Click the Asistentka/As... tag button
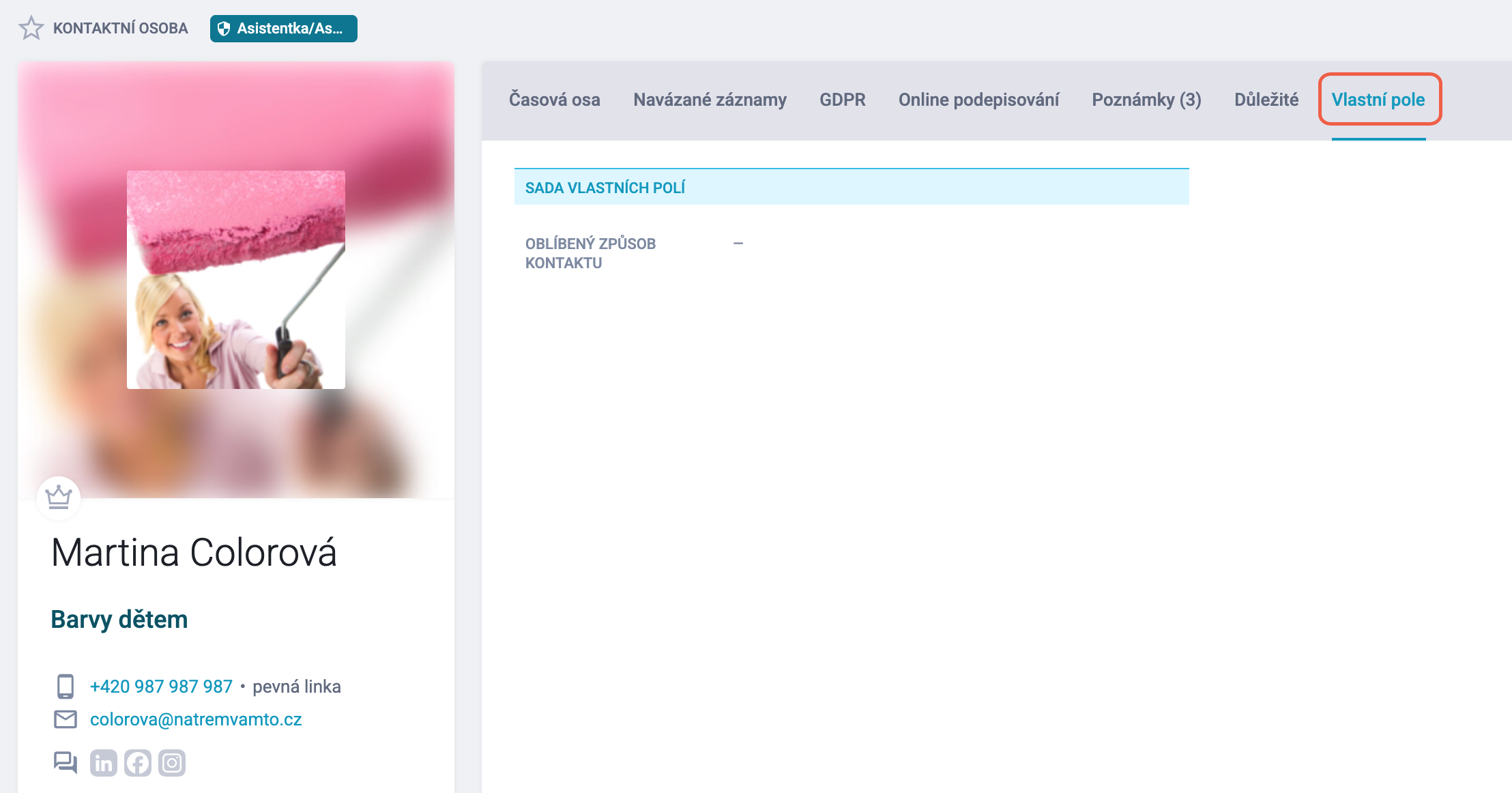The width and height of the screenshot is (1512, 793). coord(284,29)
